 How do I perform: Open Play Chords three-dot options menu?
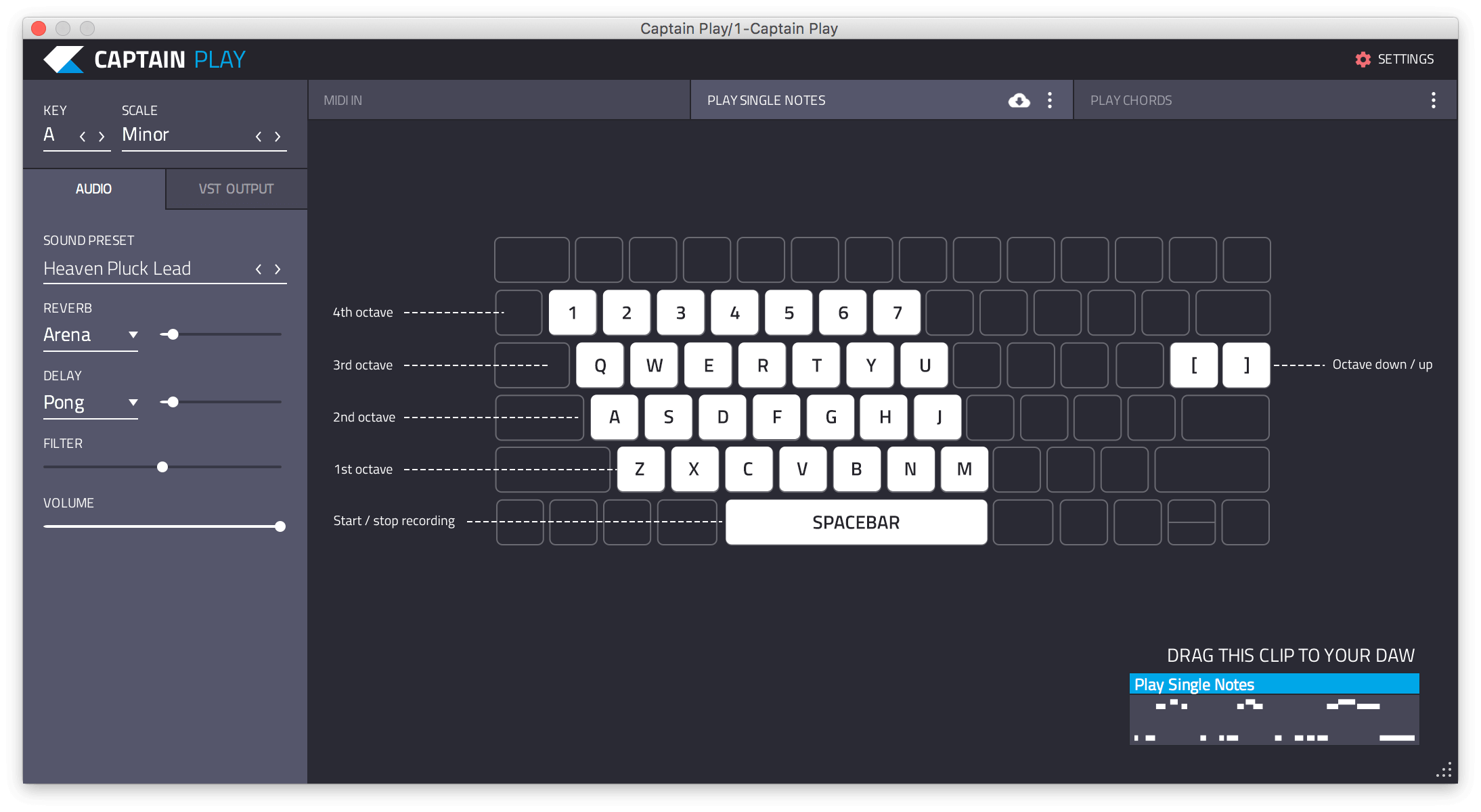1433,101
